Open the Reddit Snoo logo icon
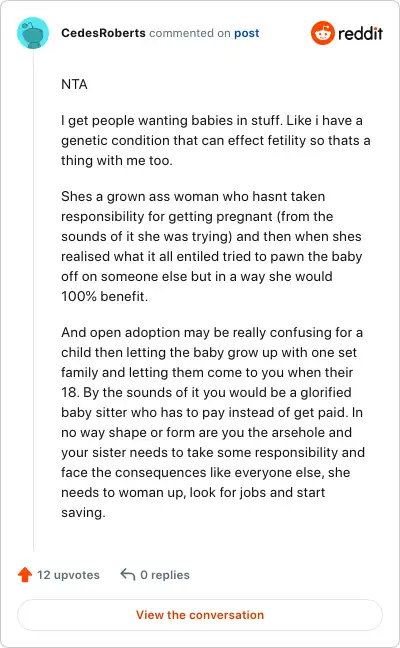 click(323, 33)
